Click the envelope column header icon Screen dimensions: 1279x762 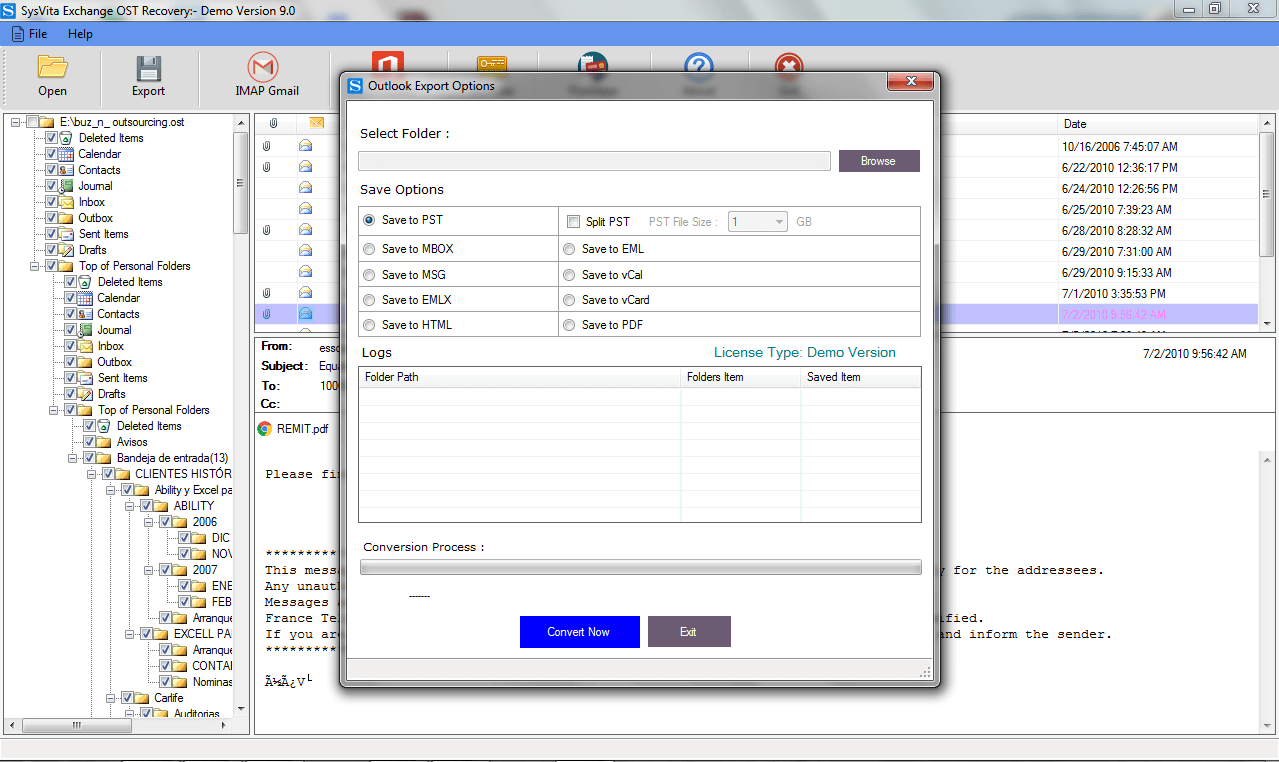coord(316,123)
